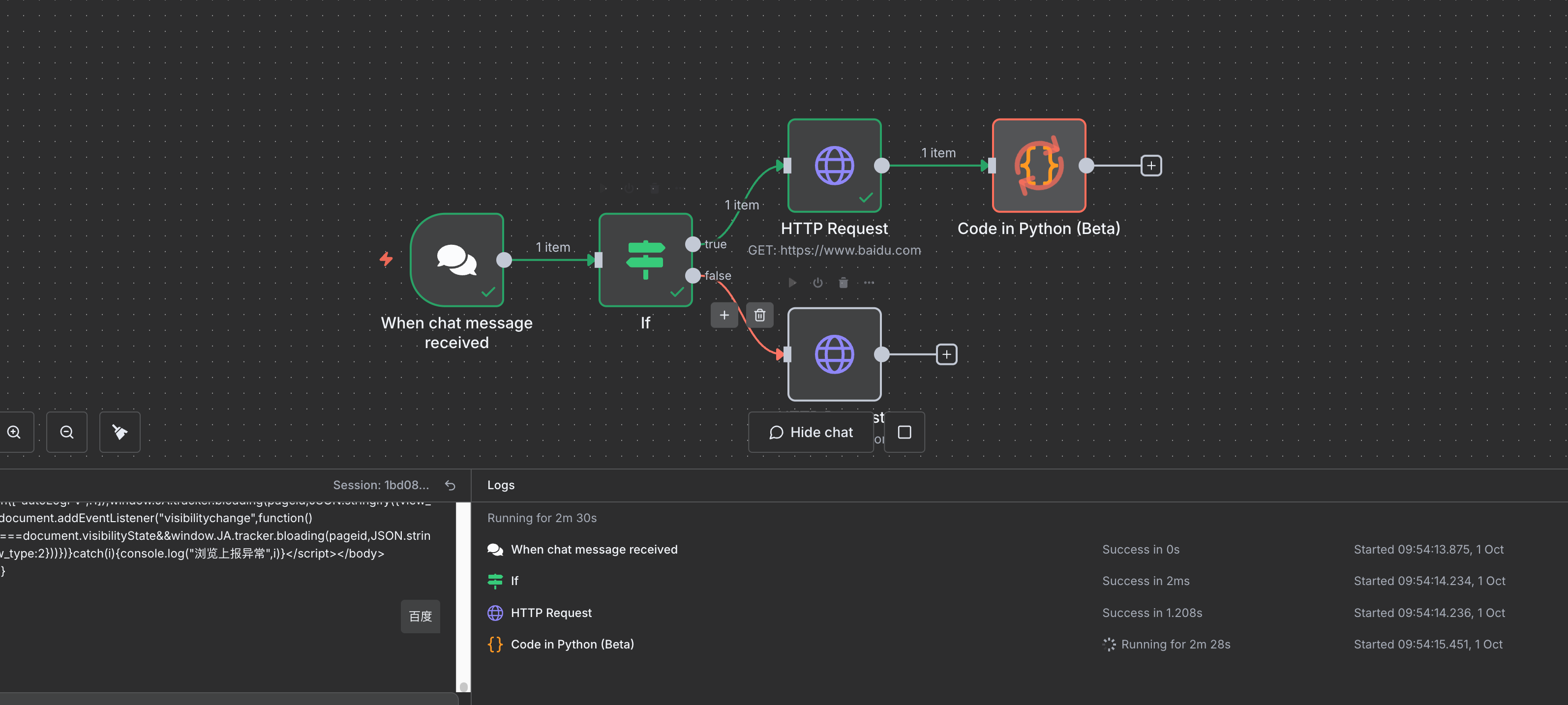Viewport: 1568px width, 705px height.
Task: Click plus after lower HTTP Request node
Action: pyautogui.click(x=946, y=354)
